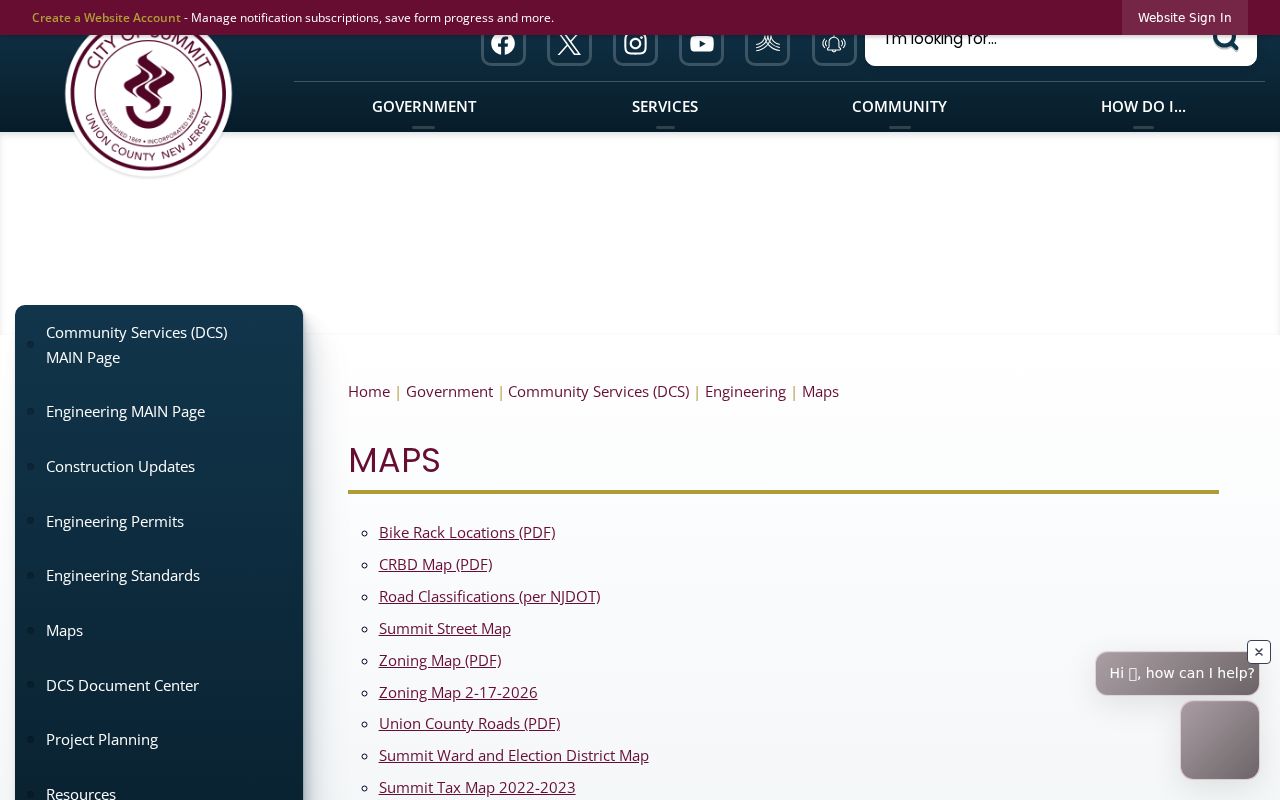Go to Home in the breadcrumb
The height and width of the screenshot is (800, 1280).
click(369, 392)
